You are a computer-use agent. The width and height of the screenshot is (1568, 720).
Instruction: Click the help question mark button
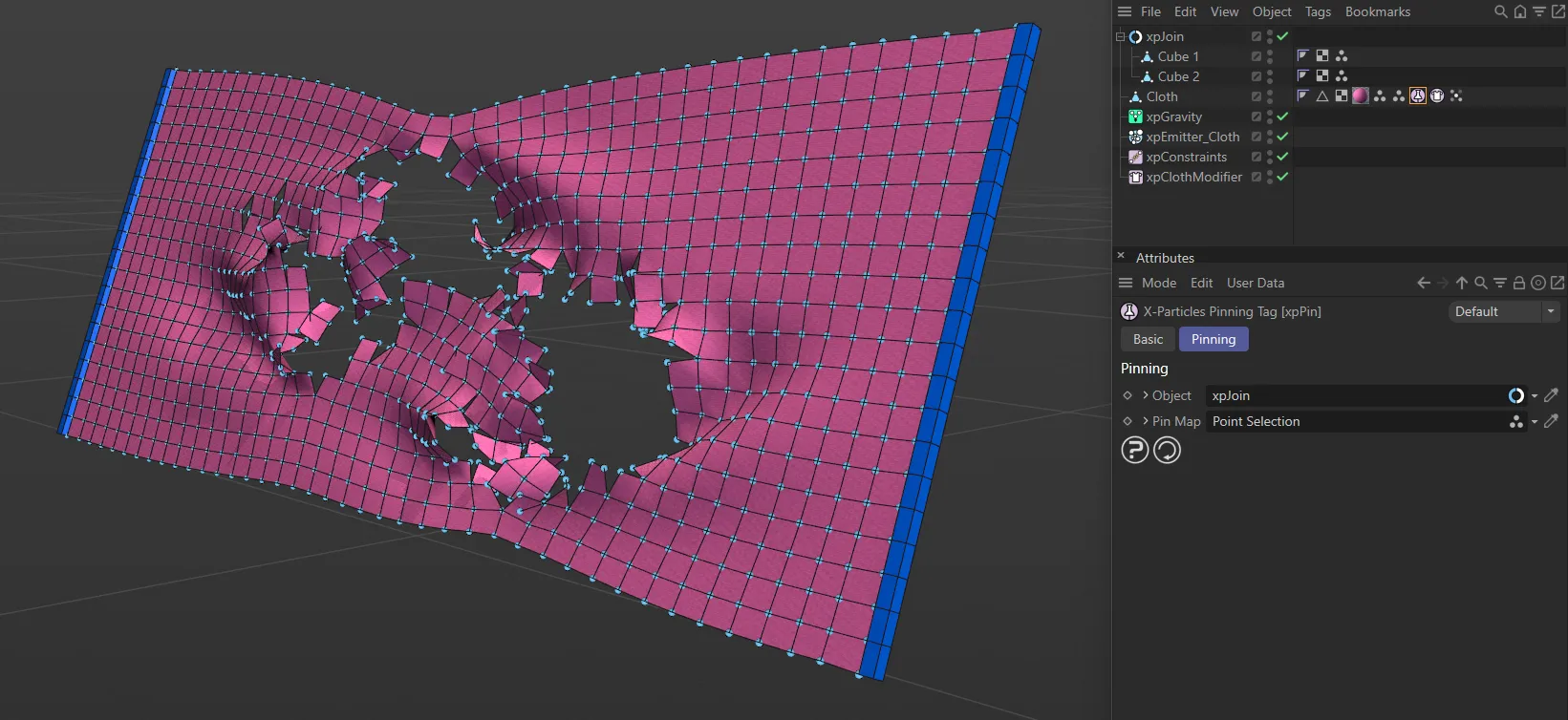1134,450
